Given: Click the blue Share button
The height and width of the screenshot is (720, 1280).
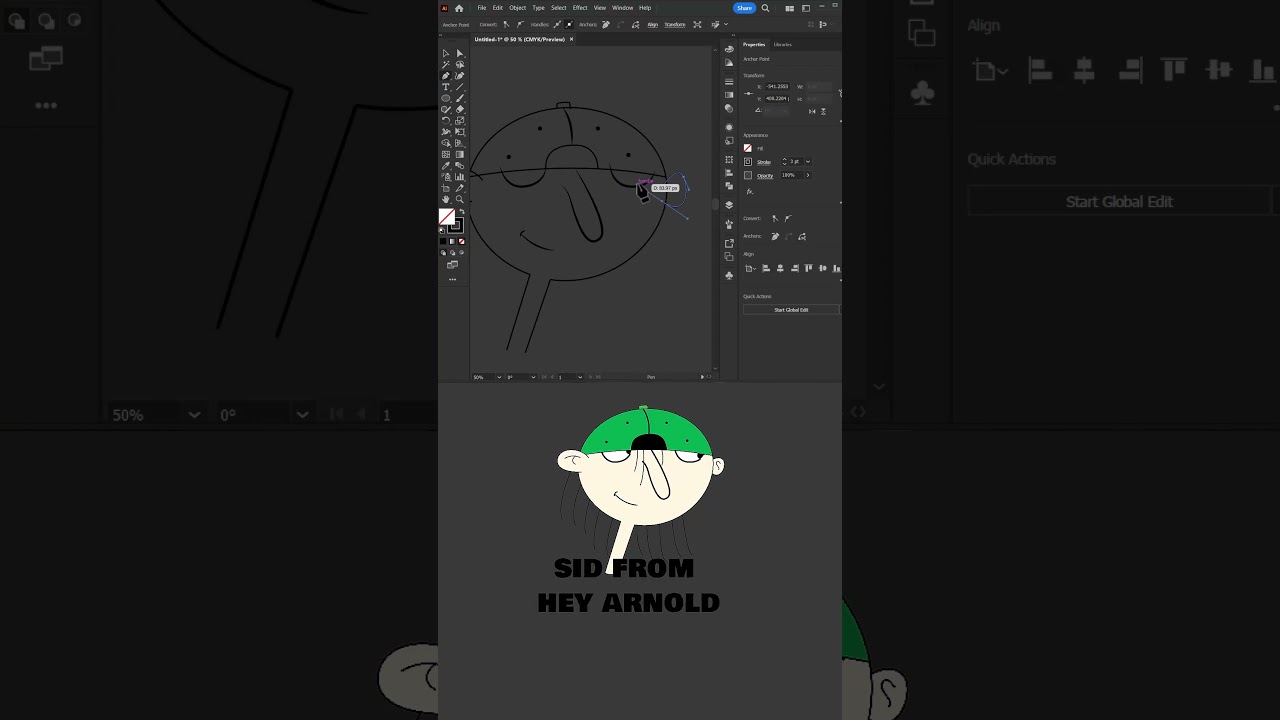Looking at the screenshot, I should coord(744,8).
